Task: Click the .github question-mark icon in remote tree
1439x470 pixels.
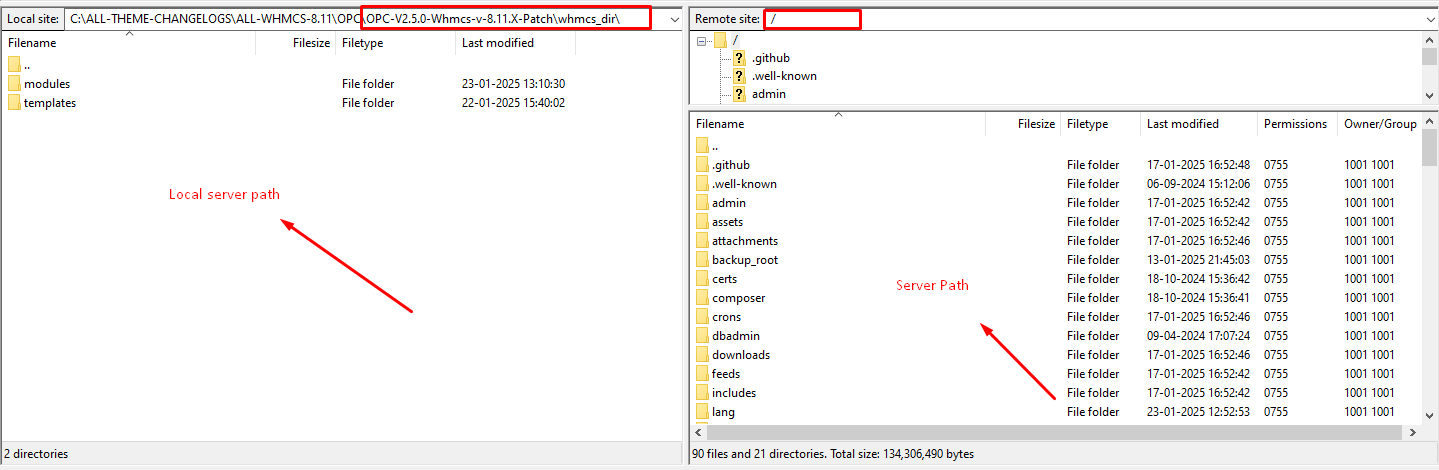Action: pyautogui.click(x=739, y=58)
